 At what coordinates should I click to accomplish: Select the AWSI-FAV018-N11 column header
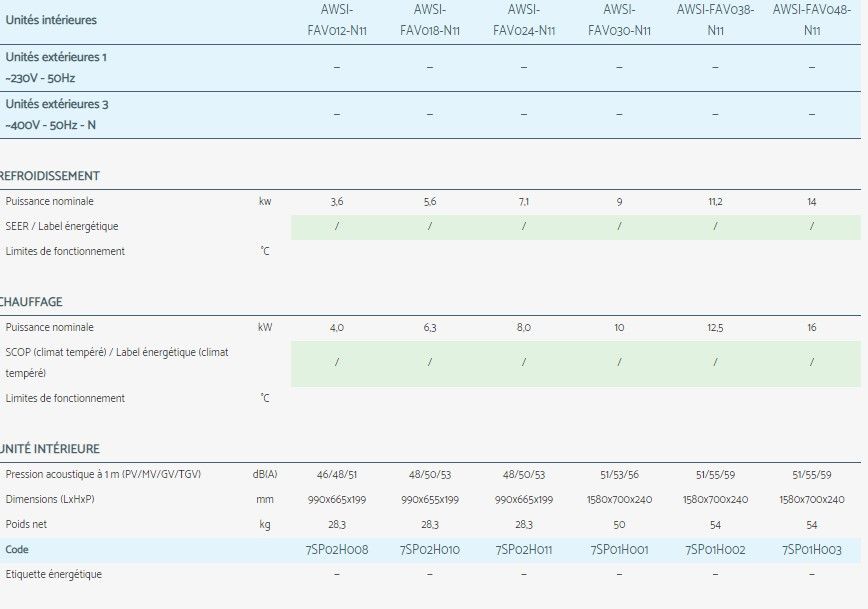(x=429, y=20)
